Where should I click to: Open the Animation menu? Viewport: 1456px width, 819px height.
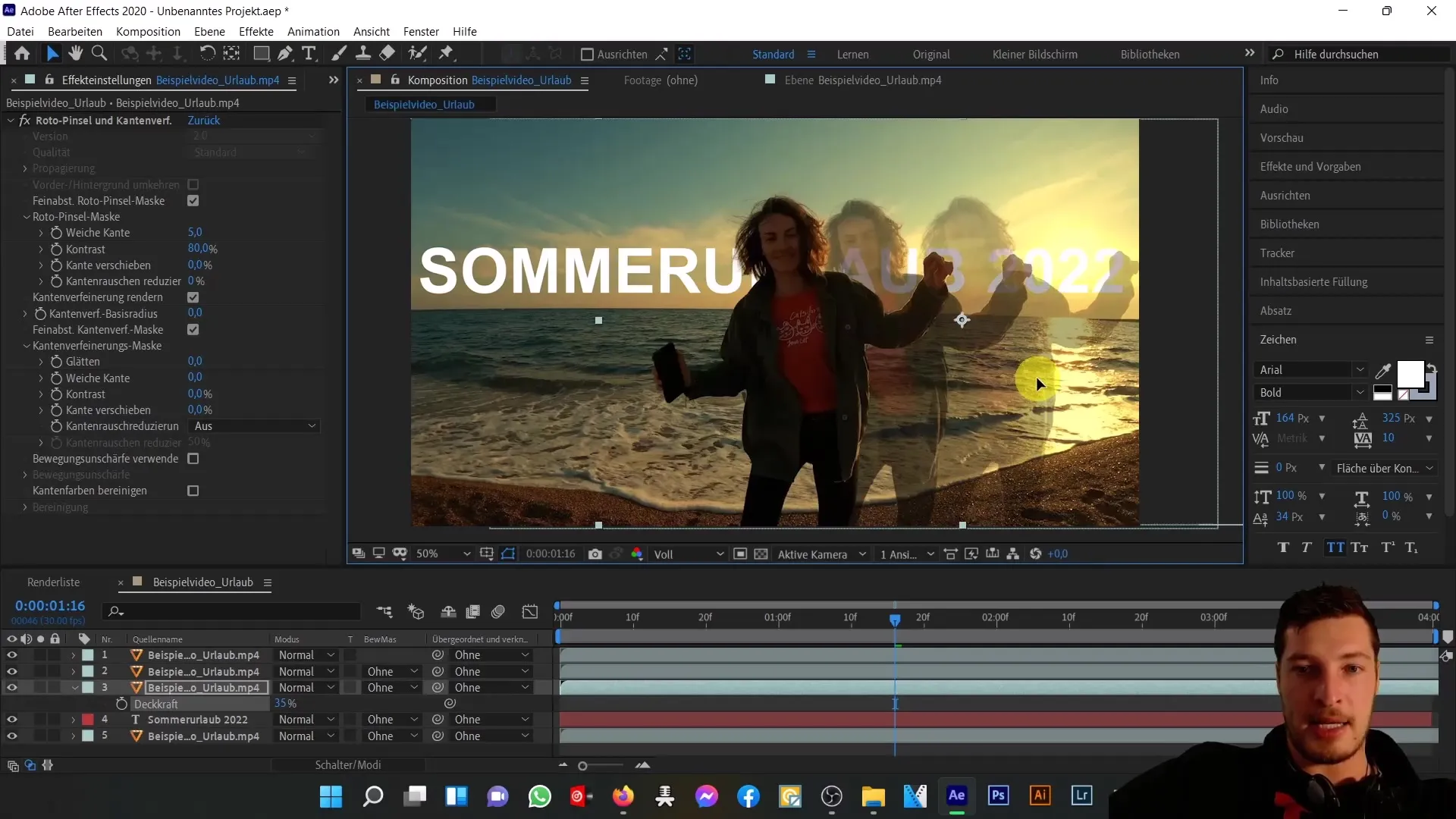pyautogui.click(x=313, y=32)
